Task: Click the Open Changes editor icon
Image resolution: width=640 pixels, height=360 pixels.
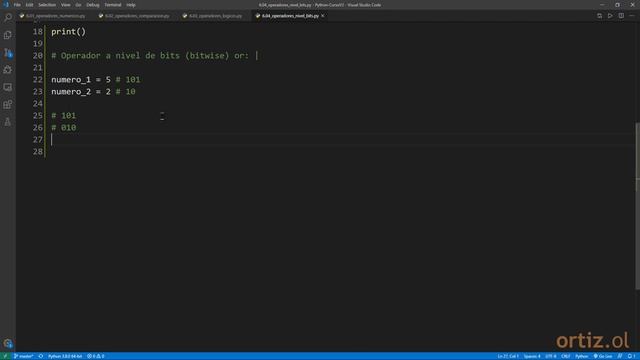Action: pos(599,16)
